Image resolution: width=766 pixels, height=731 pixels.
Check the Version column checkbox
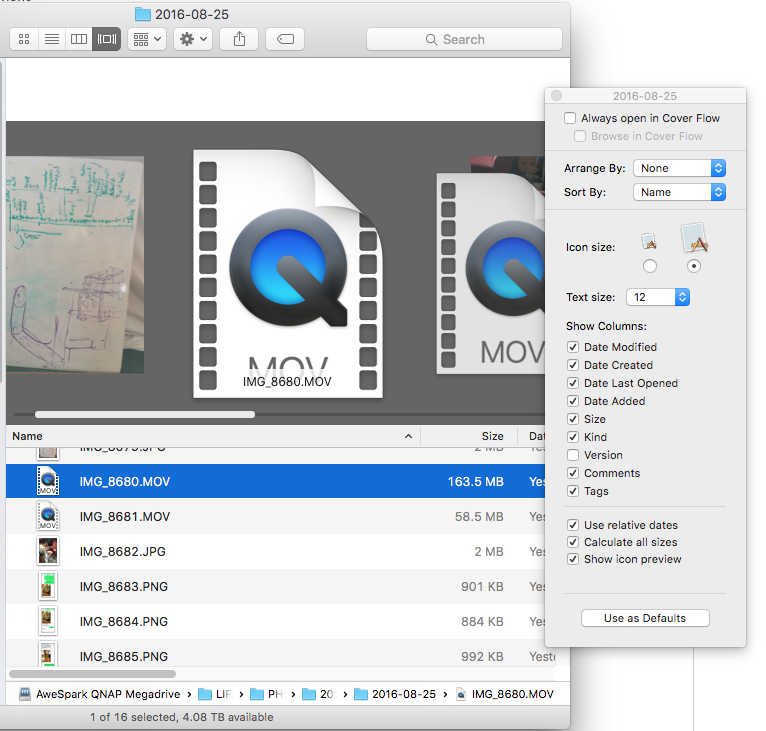tap(573, 455)
